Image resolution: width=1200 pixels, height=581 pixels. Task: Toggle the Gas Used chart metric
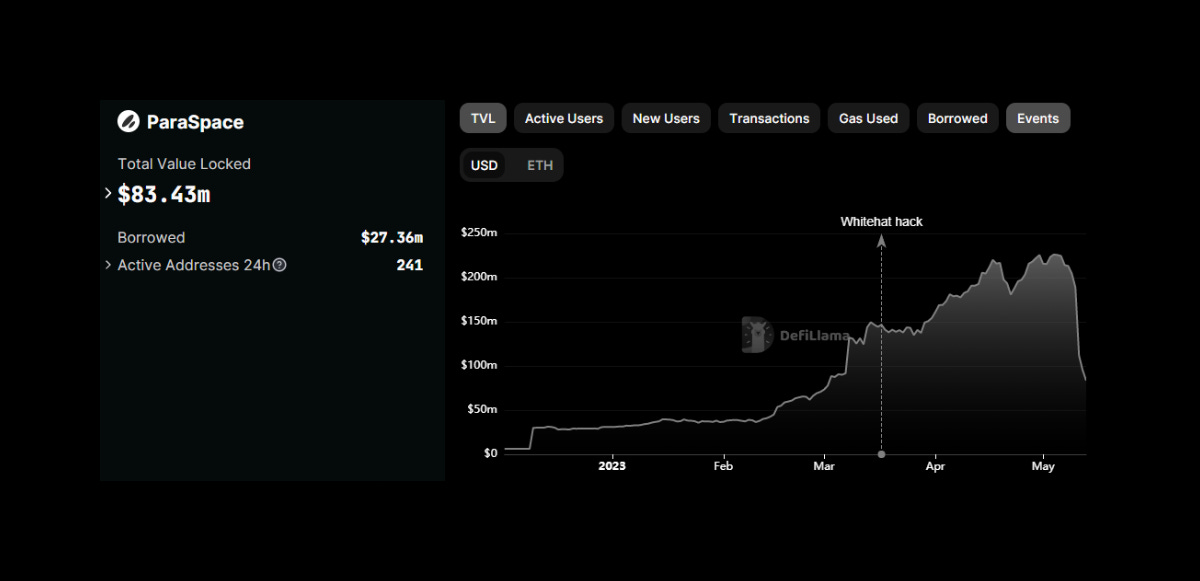pos(868,118)
